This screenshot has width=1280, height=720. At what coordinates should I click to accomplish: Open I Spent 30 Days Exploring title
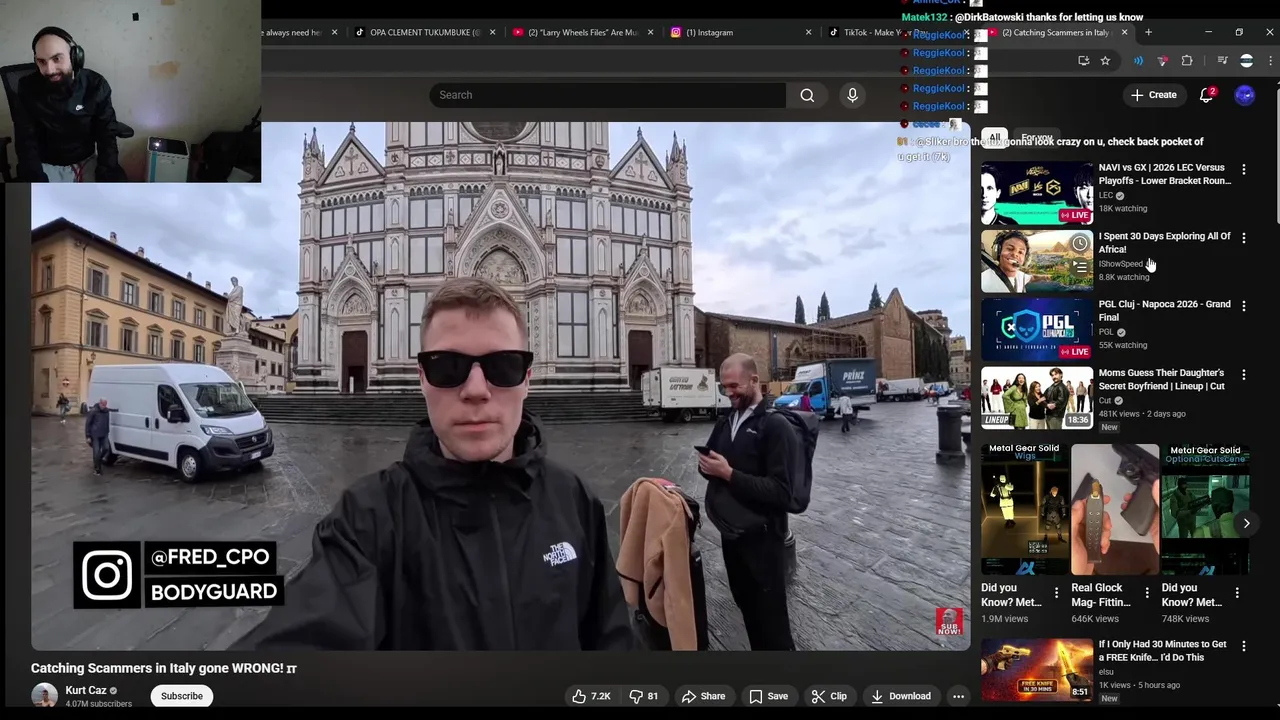[x=1164, y=243]
